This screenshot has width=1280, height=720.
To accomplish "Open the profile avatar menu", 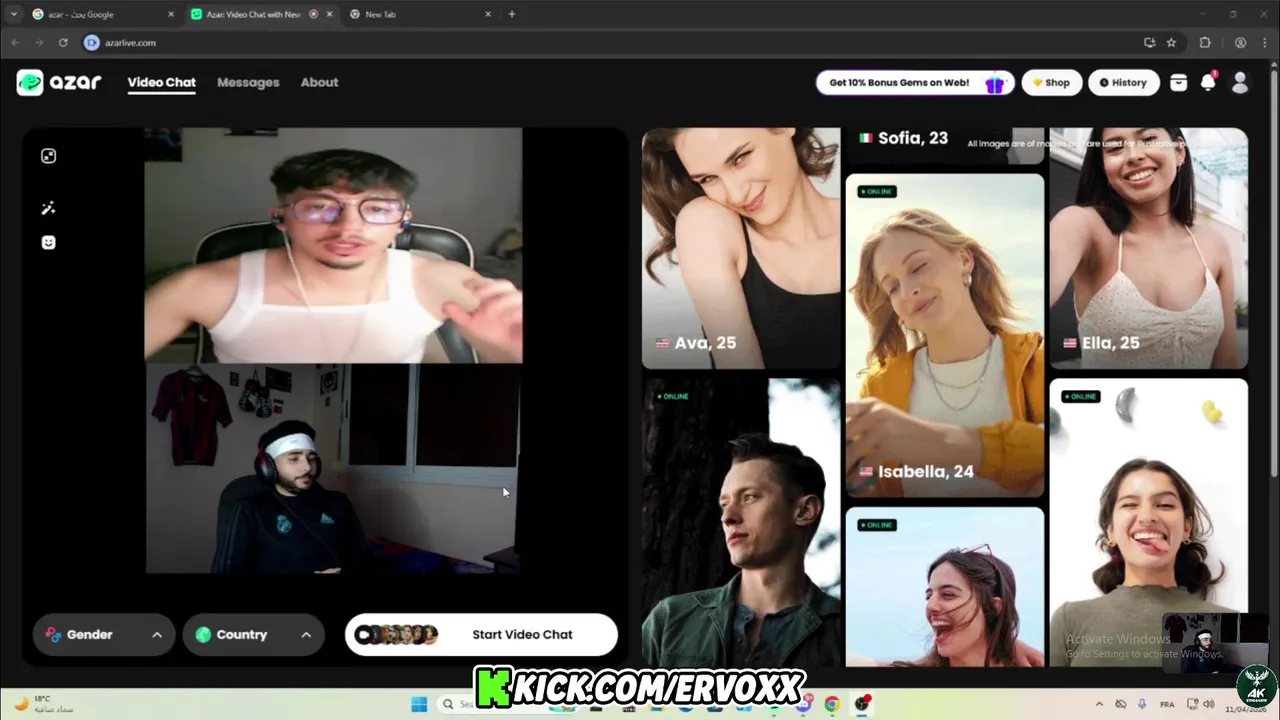I will click(x=1240, y=83).
